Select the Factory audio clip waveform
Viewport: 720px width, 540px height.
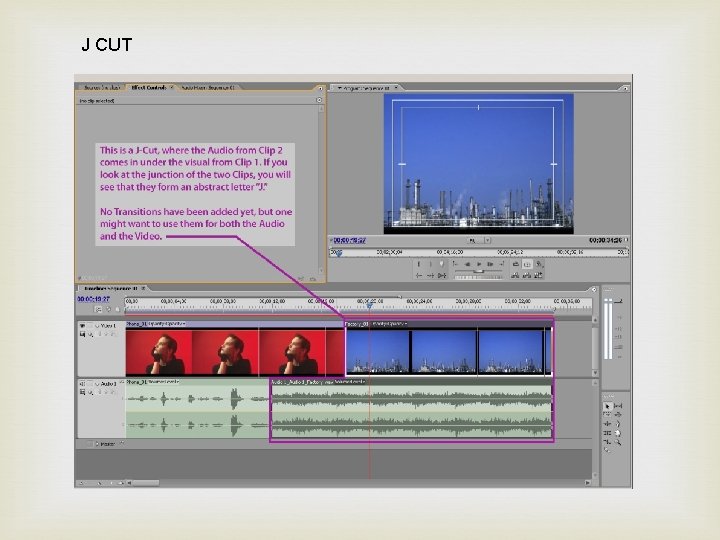411,411
